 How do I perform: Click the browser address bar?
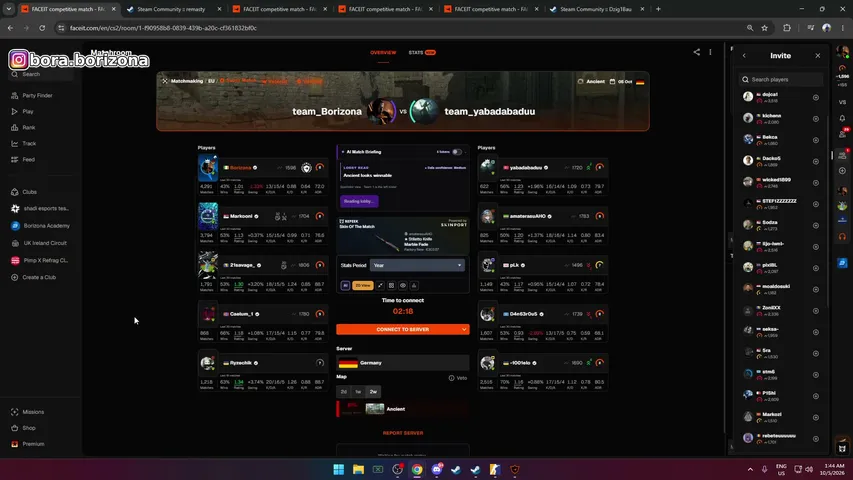point(403,28)
